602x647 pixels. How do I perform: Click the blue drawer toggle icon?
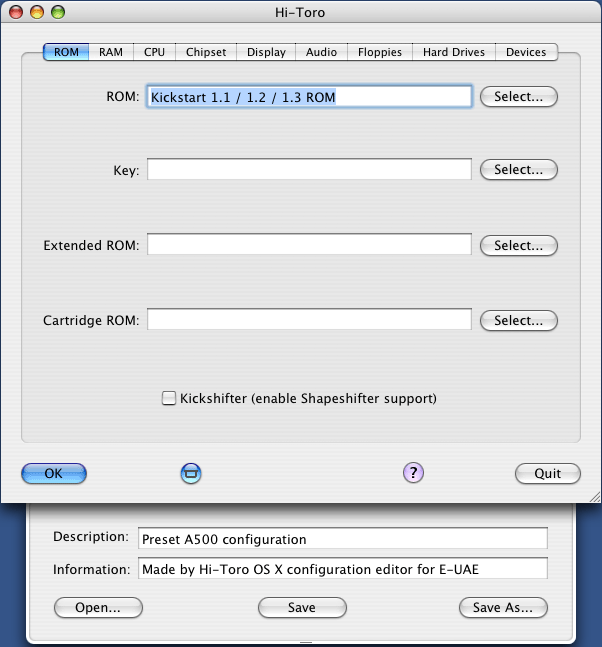(191, 473)
